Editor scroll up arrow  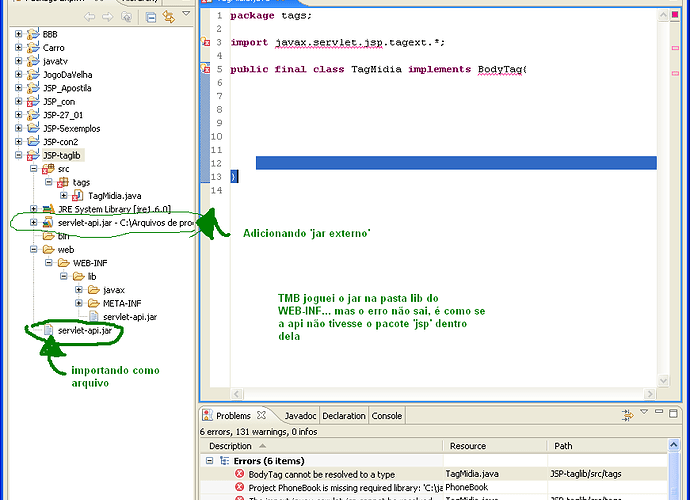(x=663, y=15)
